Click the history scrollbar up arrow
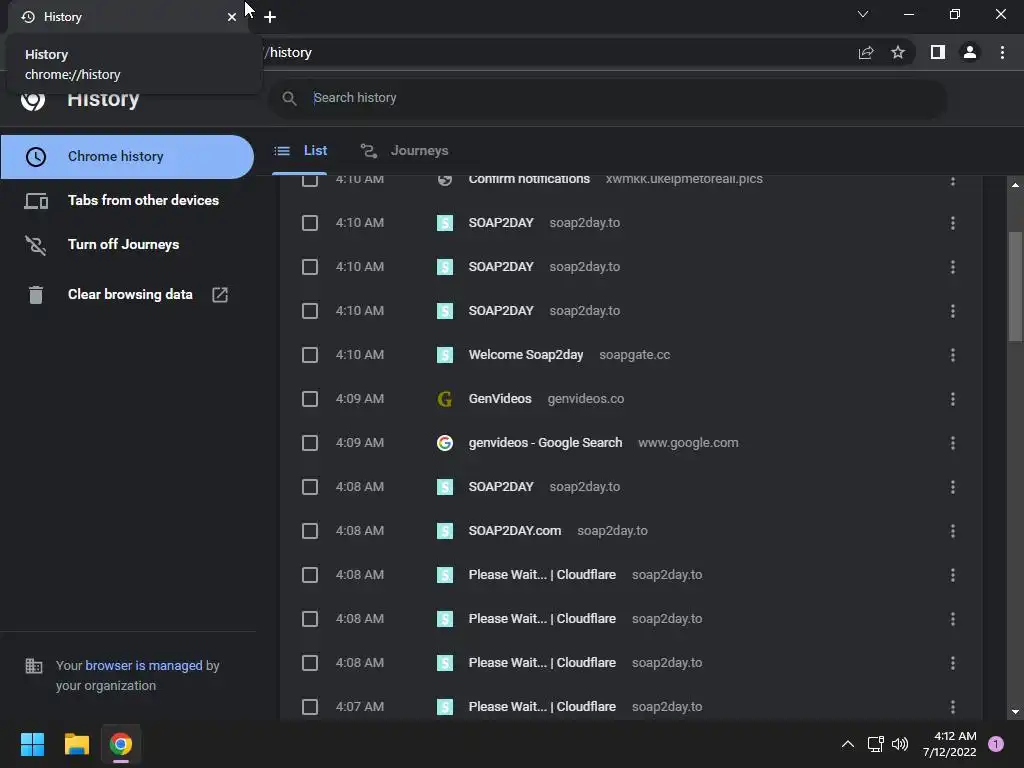The height and width of the screenshot is (768, 1024). [1016, 185]
